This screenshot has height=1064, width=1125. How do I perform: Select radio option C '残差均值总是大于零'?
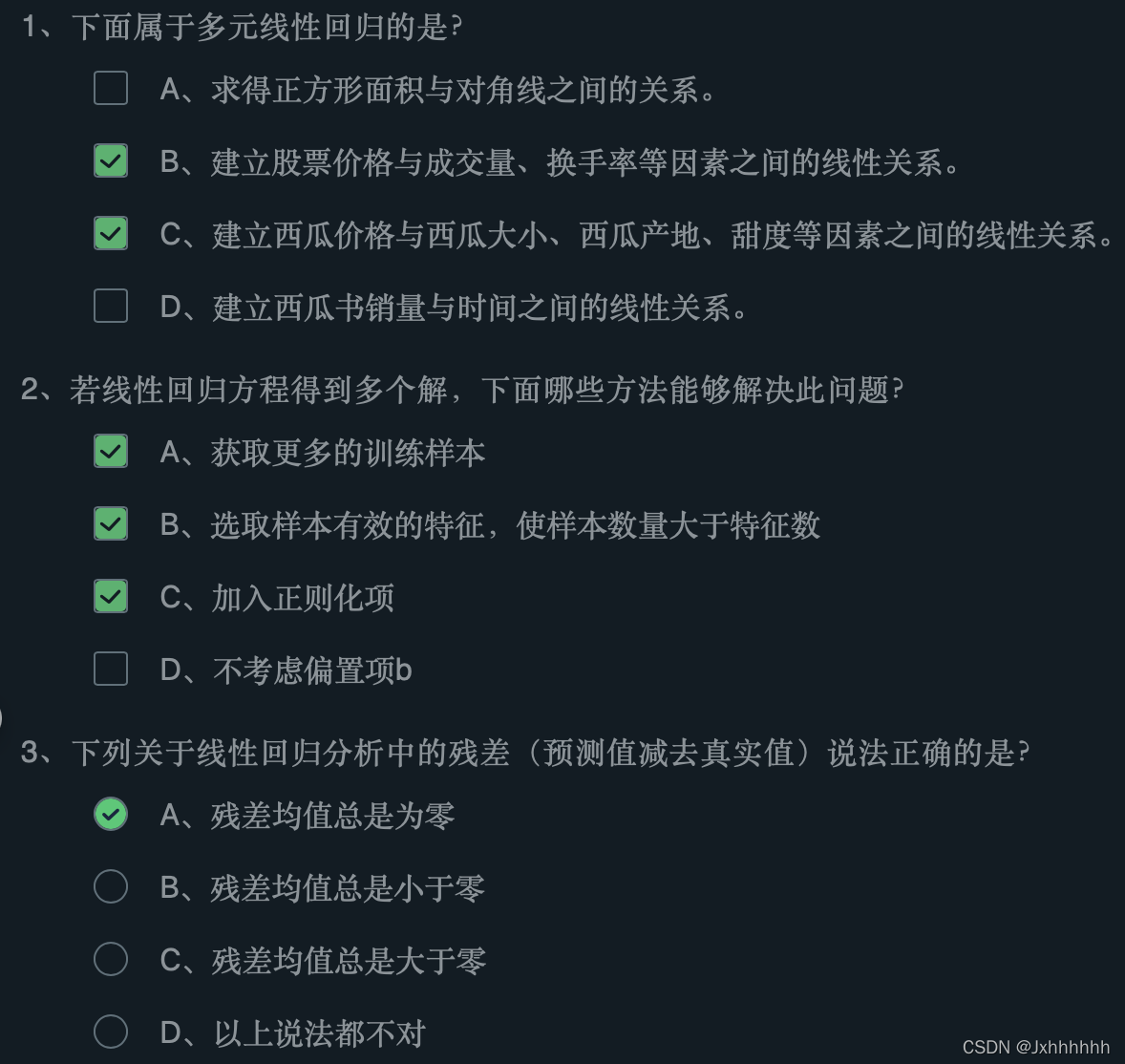tap(110, 959)
